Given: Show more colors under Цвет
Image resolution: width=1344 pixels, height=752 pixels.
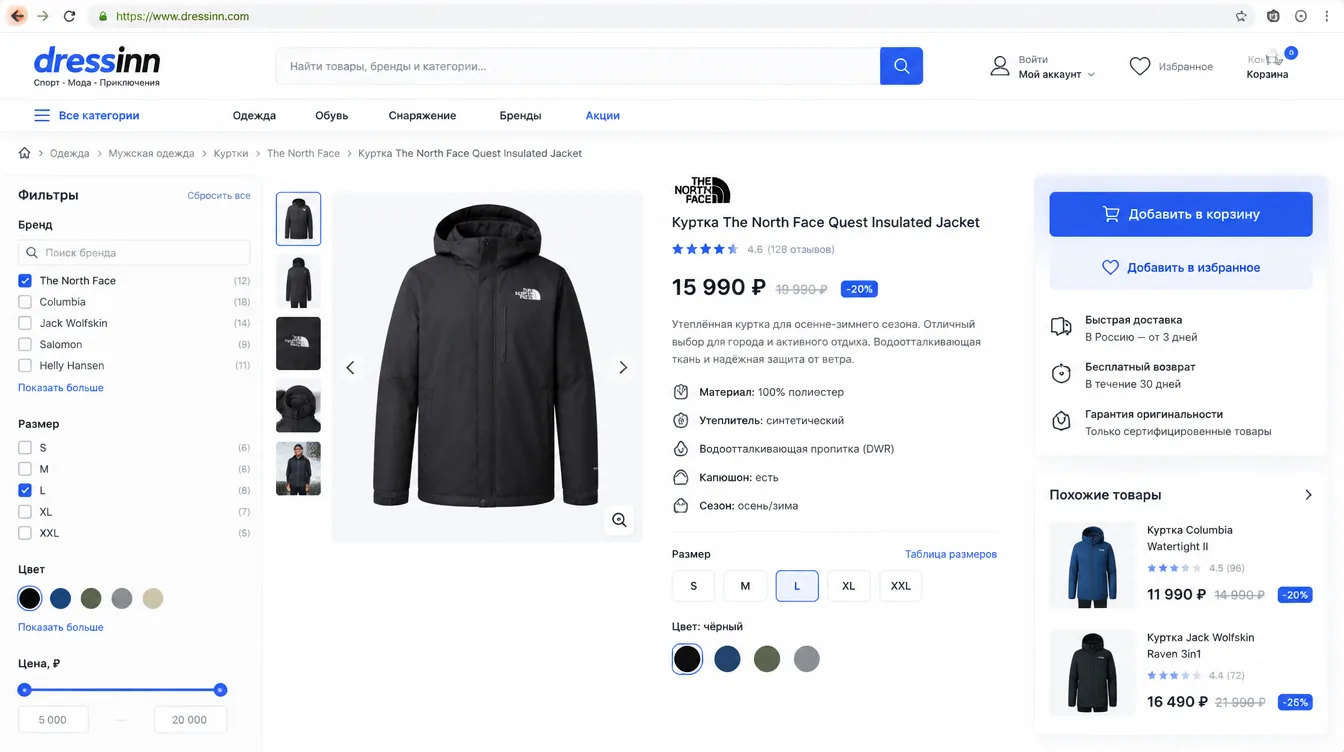Looking at the screenshot, I should (61, 627).
